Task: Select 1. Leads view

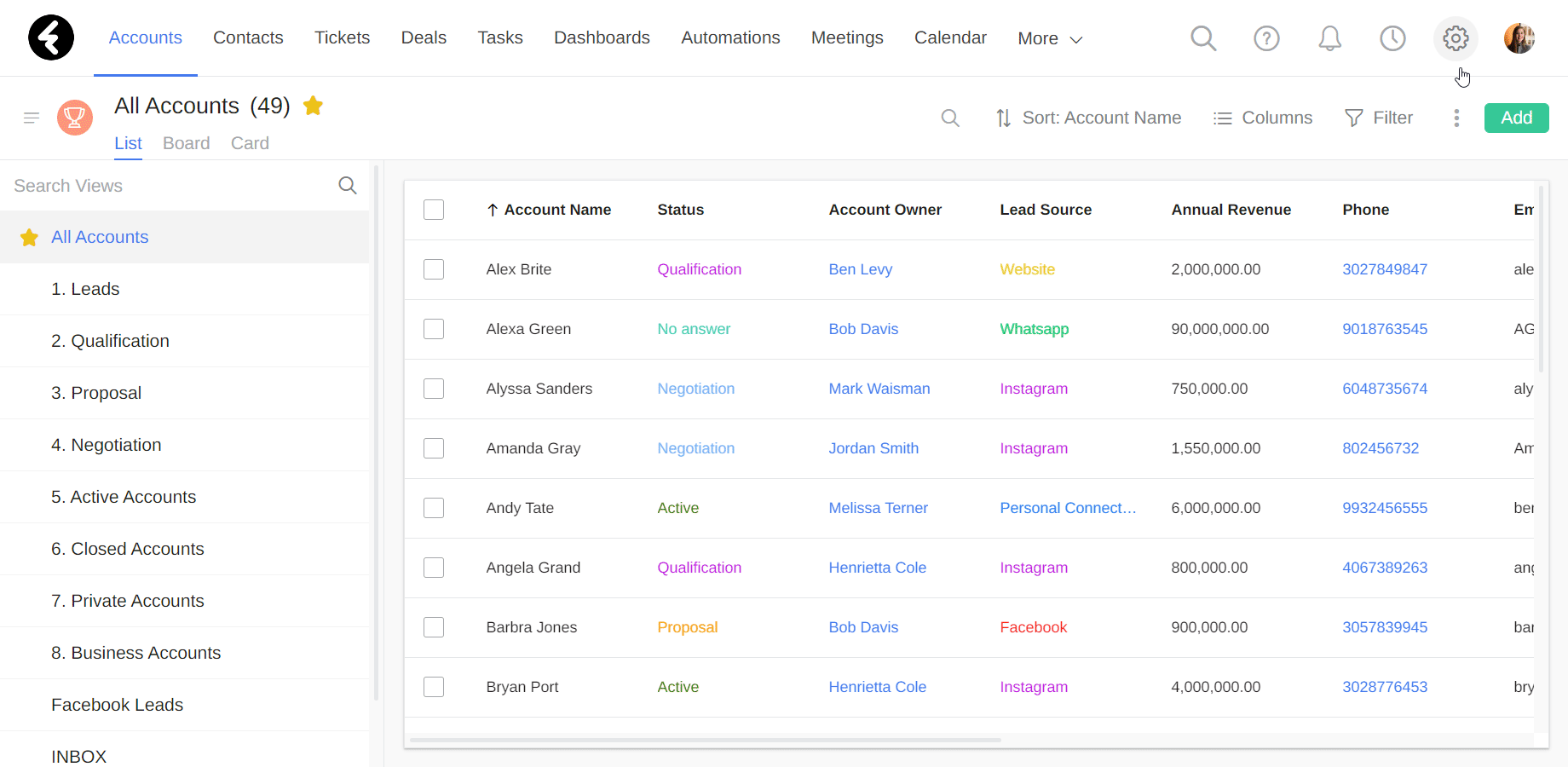Action: tap(184, 289)
